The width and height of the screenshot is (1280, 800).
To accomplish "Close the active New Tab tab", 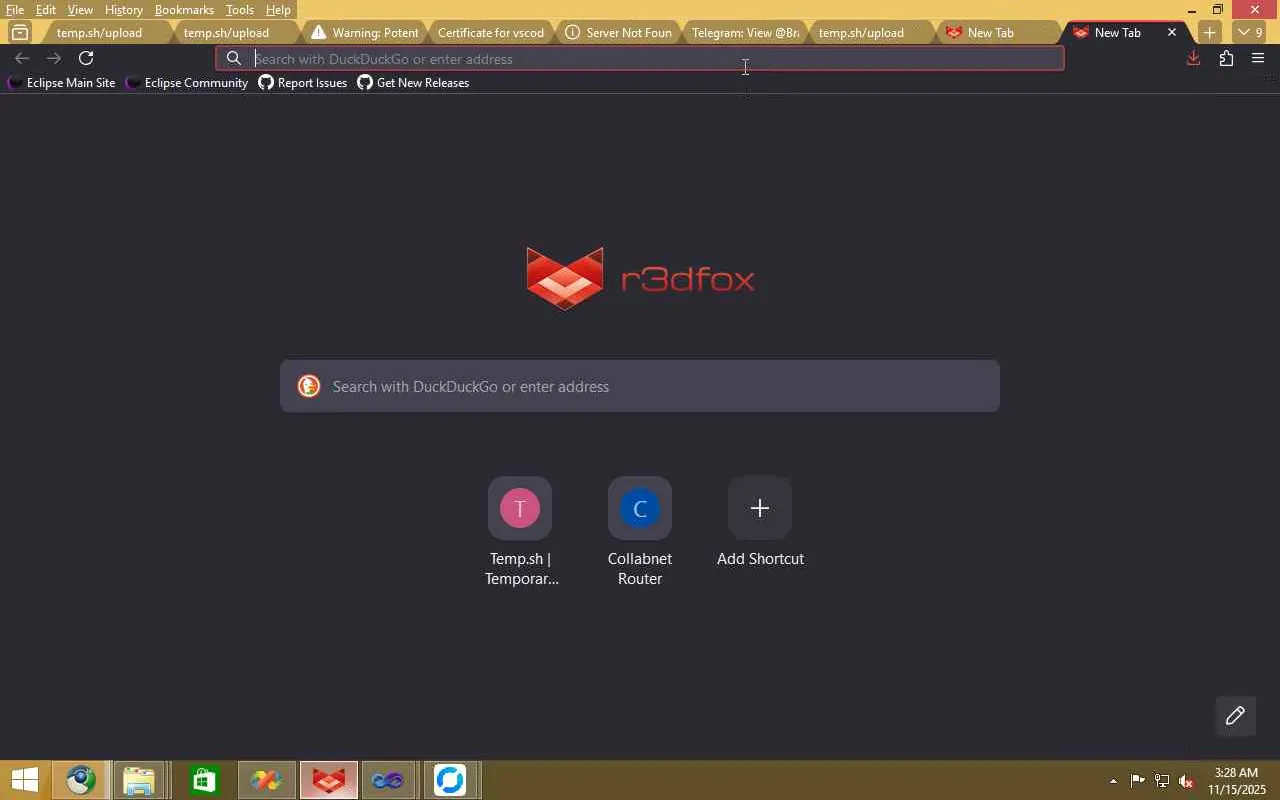I will [x=1172, y=32].
